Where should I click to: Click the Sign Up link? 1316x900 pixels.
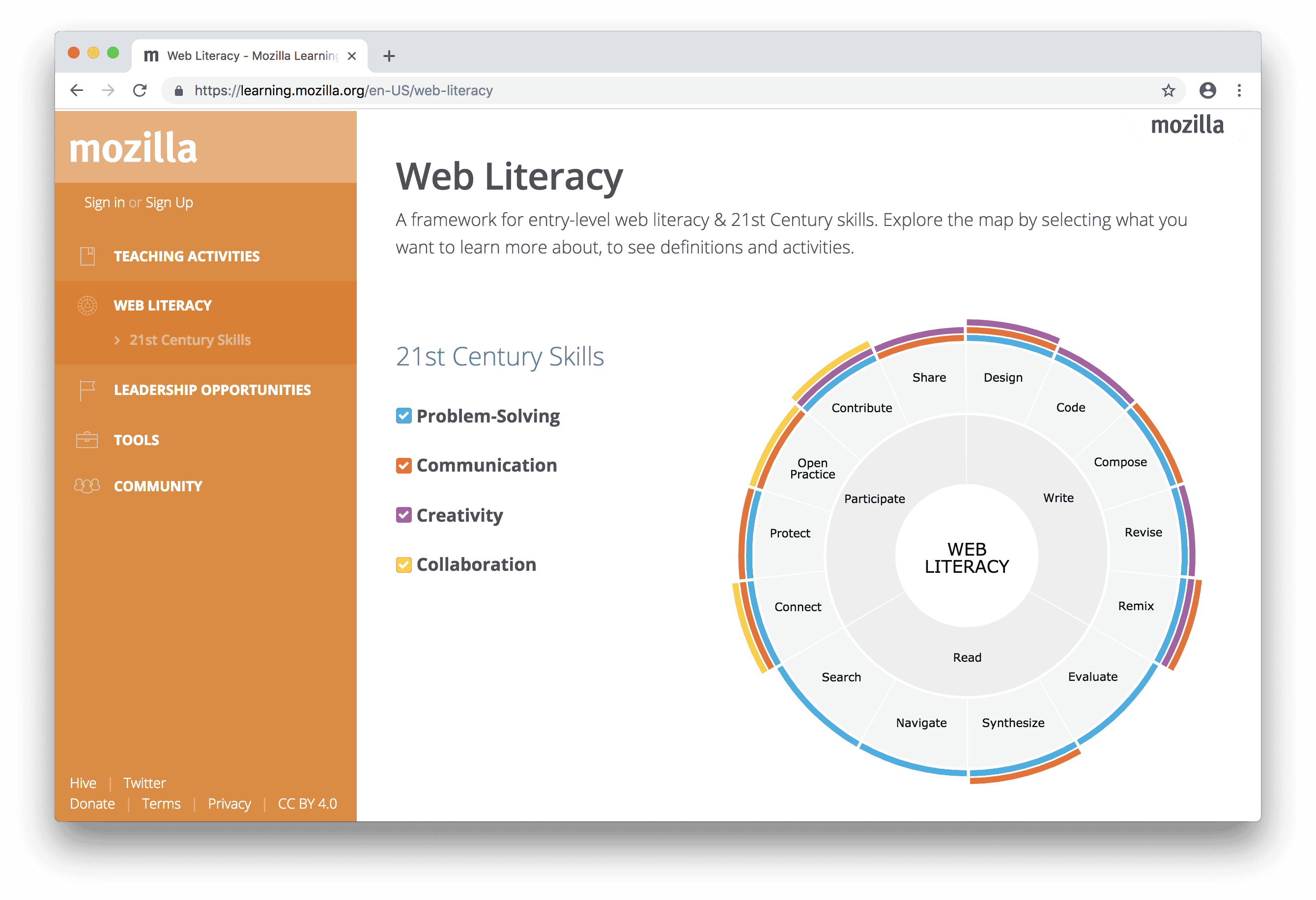[170, 202]
